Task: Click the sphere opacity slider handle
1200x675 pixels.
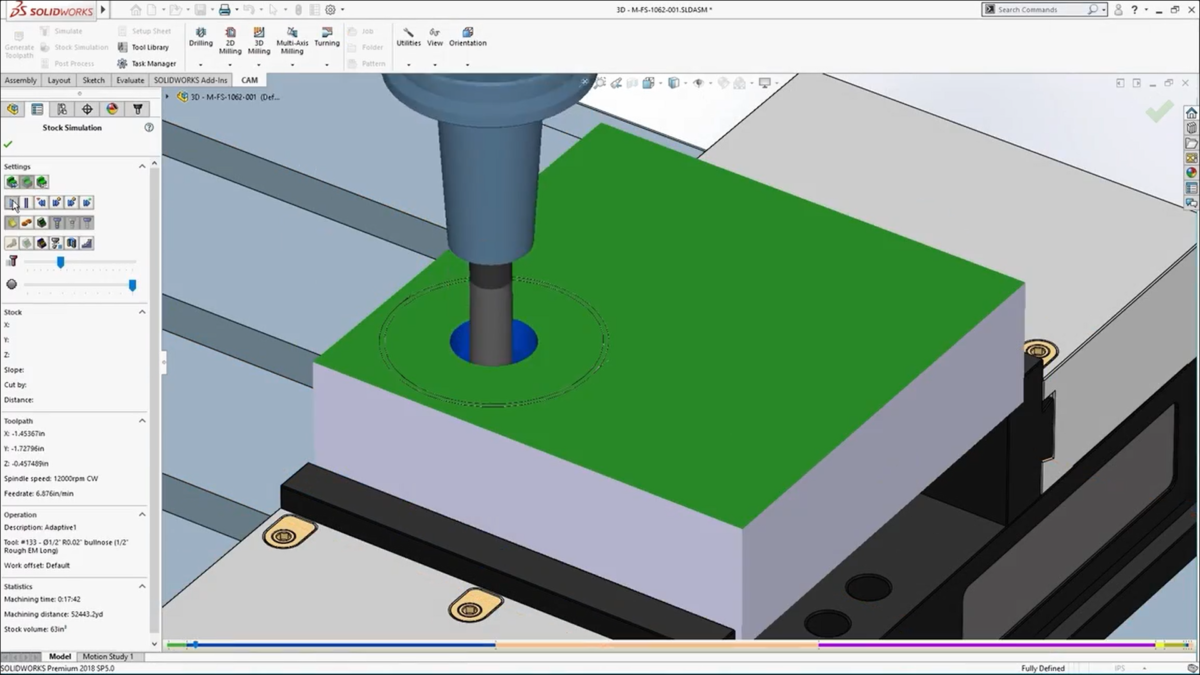Action: (132, 285)
